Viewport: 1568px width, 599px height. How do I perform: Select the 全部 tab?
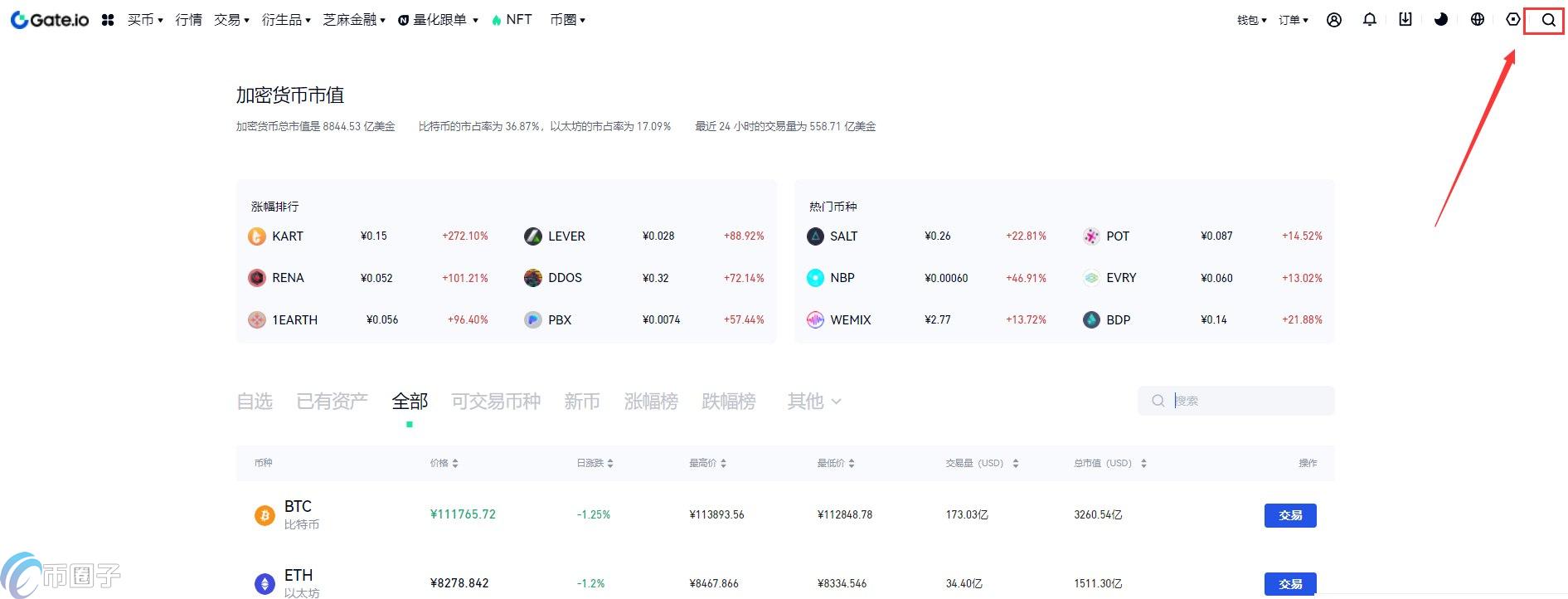[x=410, y=402]
